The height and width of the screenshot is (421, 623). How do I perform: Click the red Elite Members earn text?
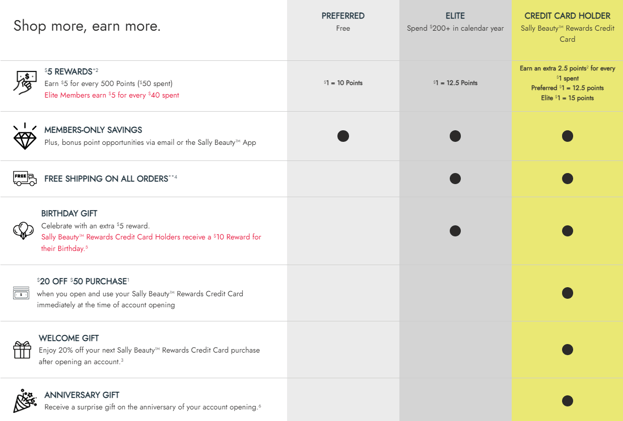(x=112, y=95)
